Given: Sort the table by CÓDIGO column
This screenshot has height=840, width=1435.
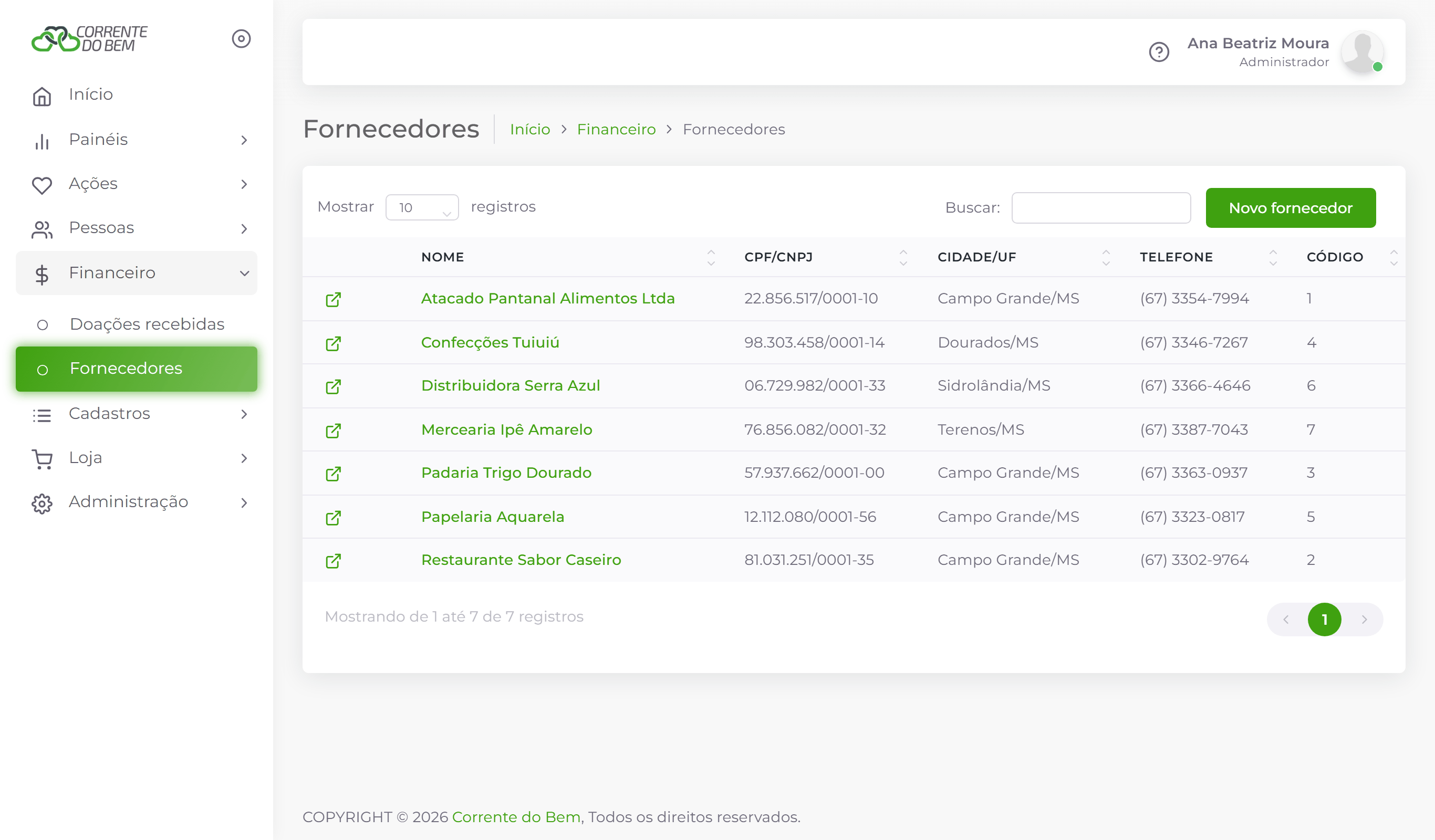Looking at the screenshot, I should tap(1348, 257).
